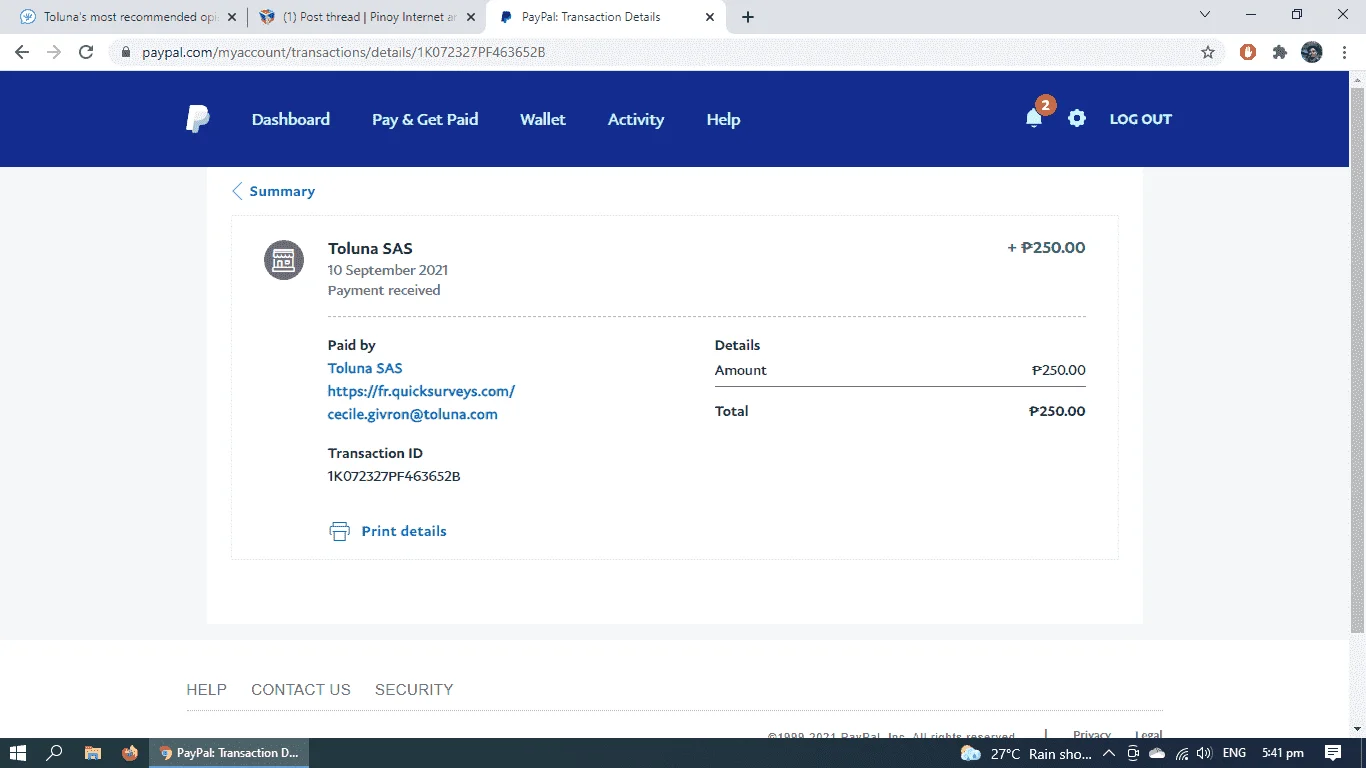The image size is (1366, 768).
Task: Close the Toluna opinion tab
Action: [232, 17]
